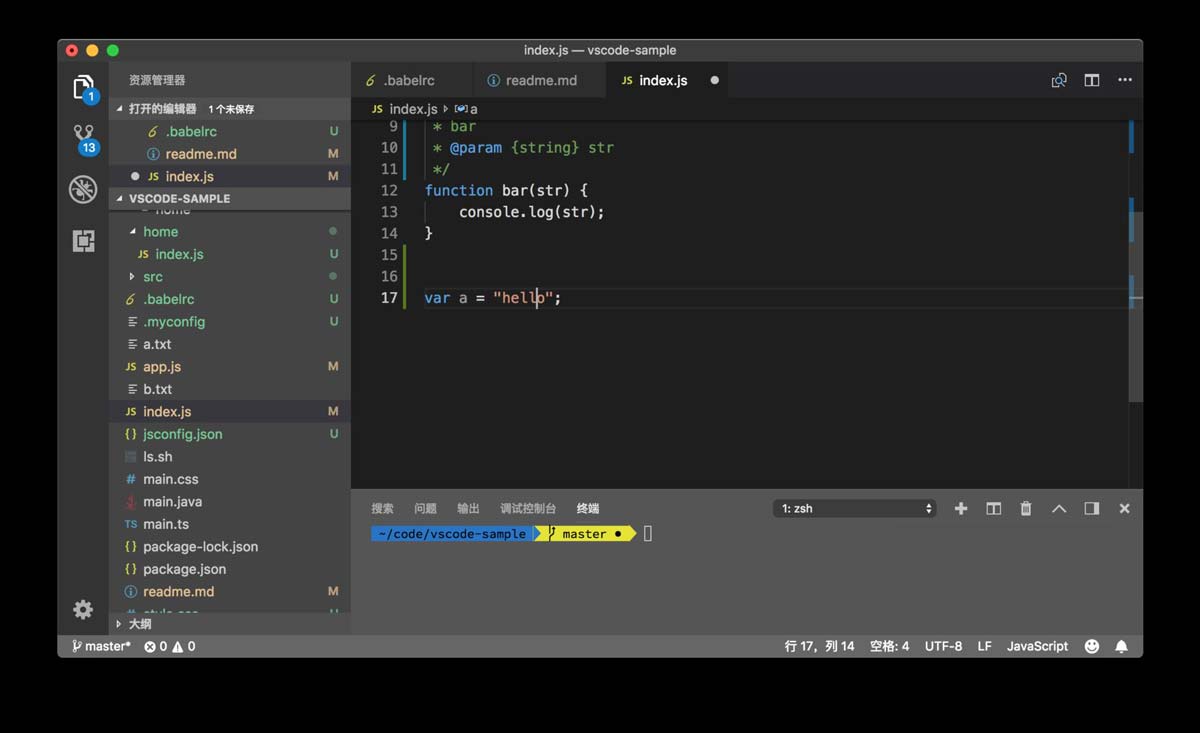Split the editor using the split icon
The image size is (1200, 733).
point(1091,80)
